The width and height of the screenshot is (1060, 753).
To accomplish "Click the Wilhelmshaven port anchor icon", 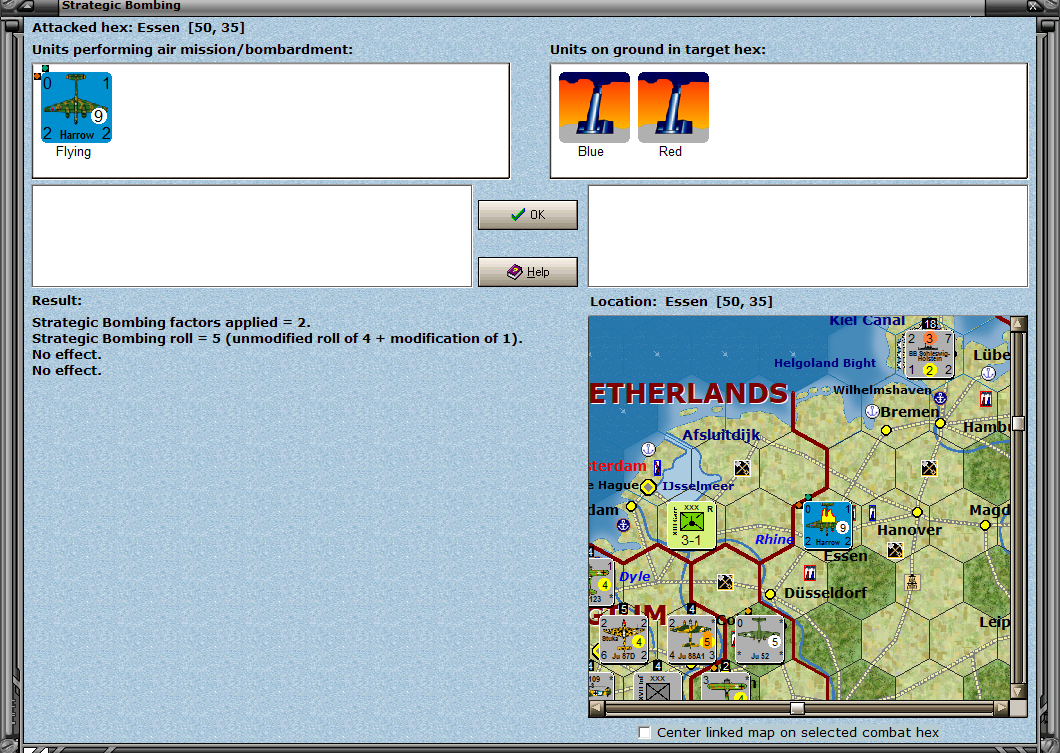I will (940, 398).
